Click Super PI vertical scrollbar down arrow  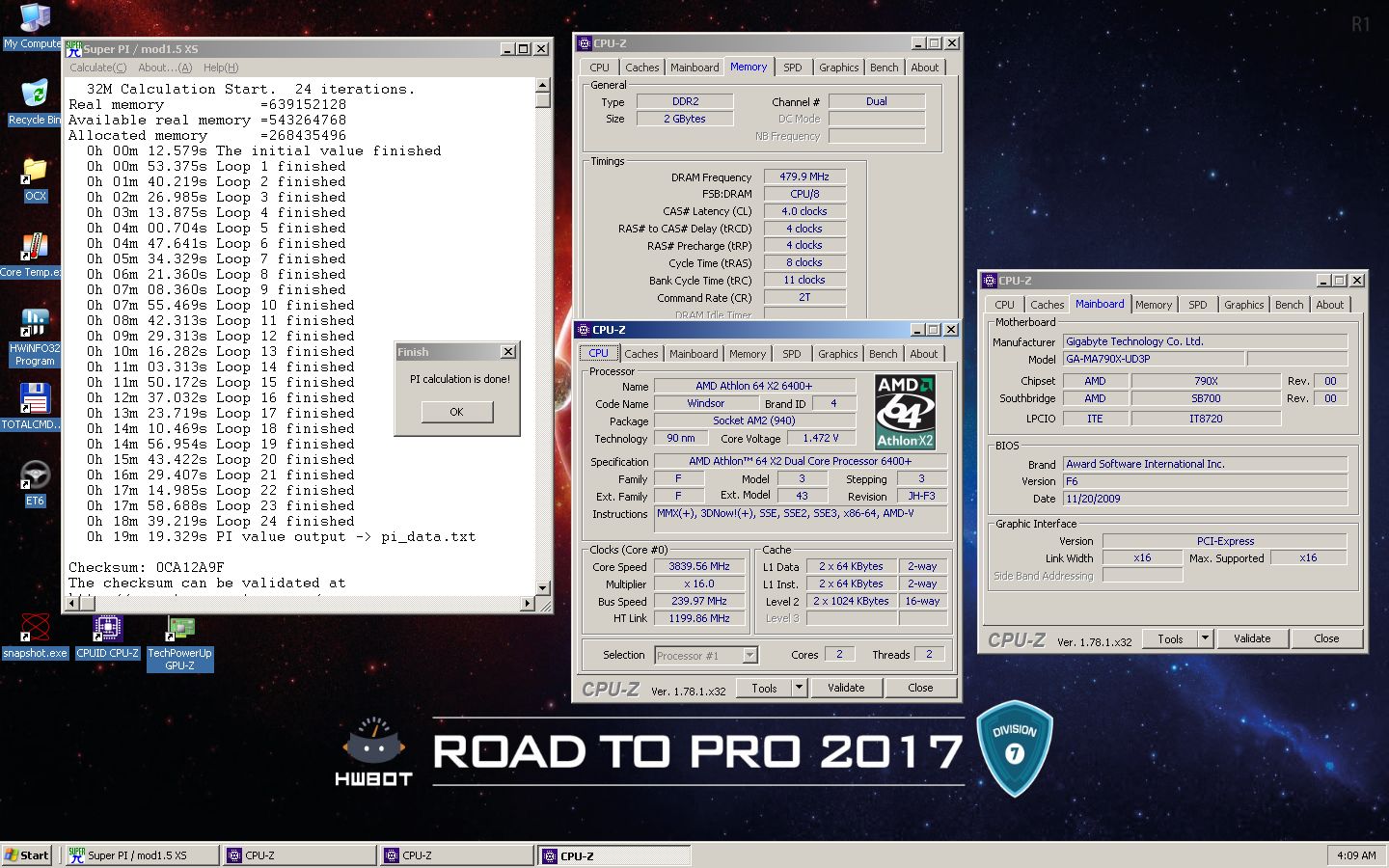click(542, 587)
